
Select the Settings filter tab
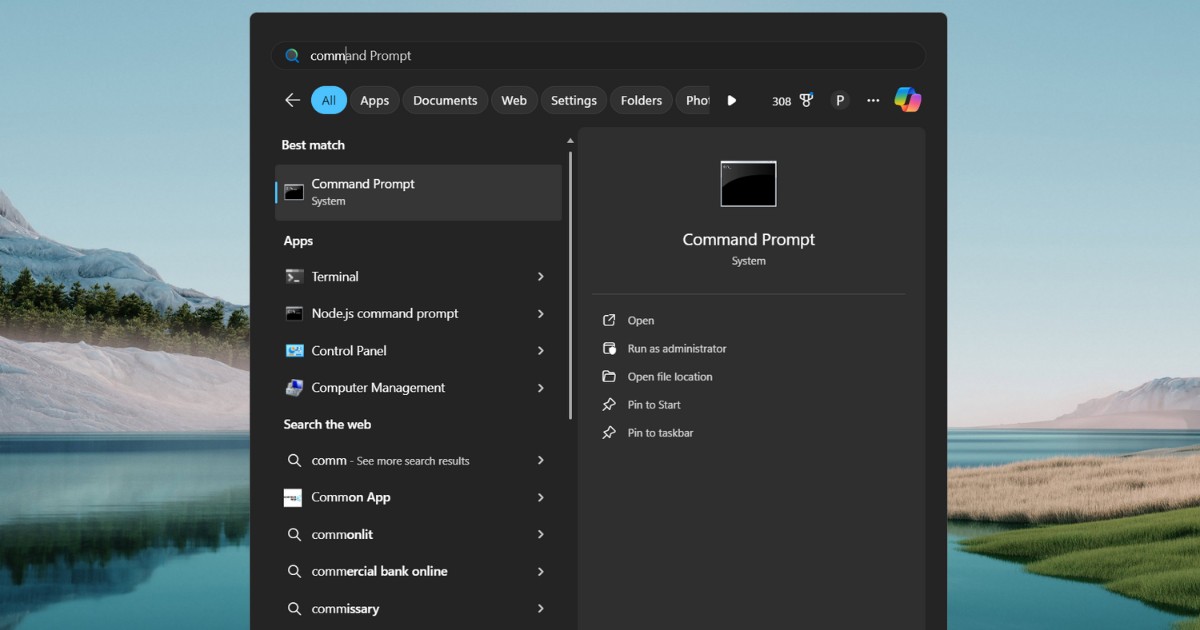tap(573, 100)
